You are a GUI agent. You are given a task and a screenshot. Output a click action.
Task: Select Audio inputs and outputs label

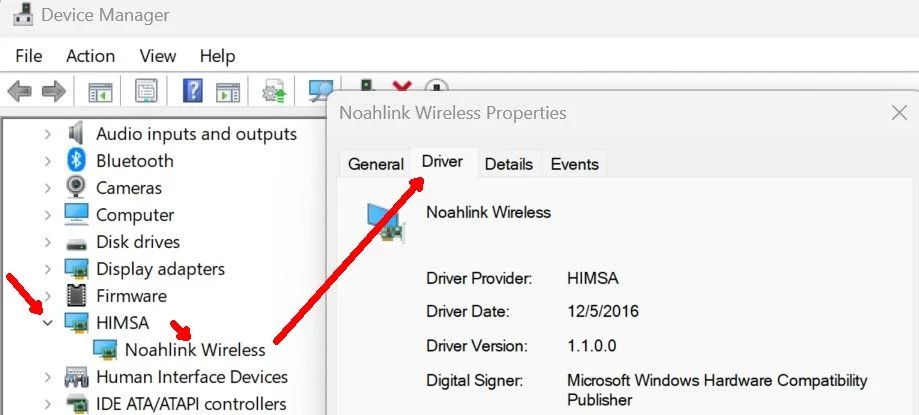[x=196, y=134]
